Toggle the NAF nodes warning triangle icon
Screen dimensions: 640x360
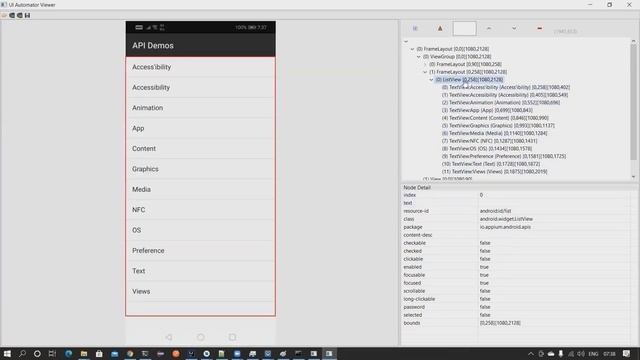pyautogui.click(x=440, y=29)
